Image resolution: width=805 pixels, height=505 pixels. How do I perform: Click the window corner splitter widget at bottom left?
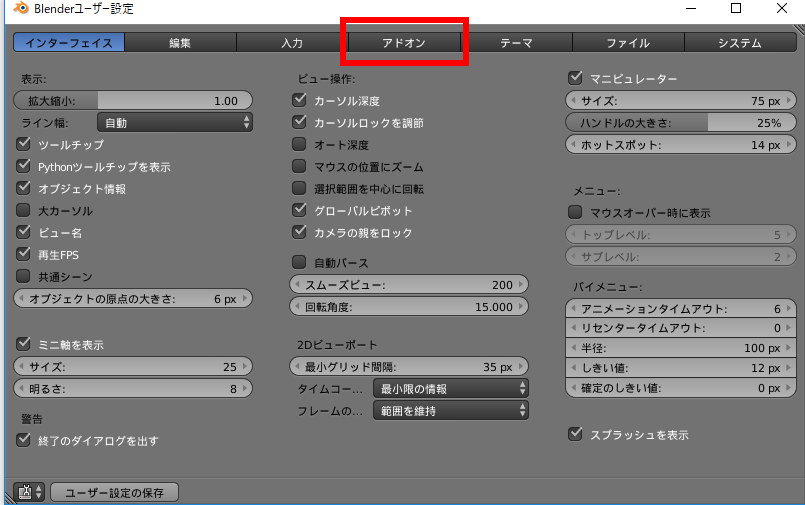[10, 499]
